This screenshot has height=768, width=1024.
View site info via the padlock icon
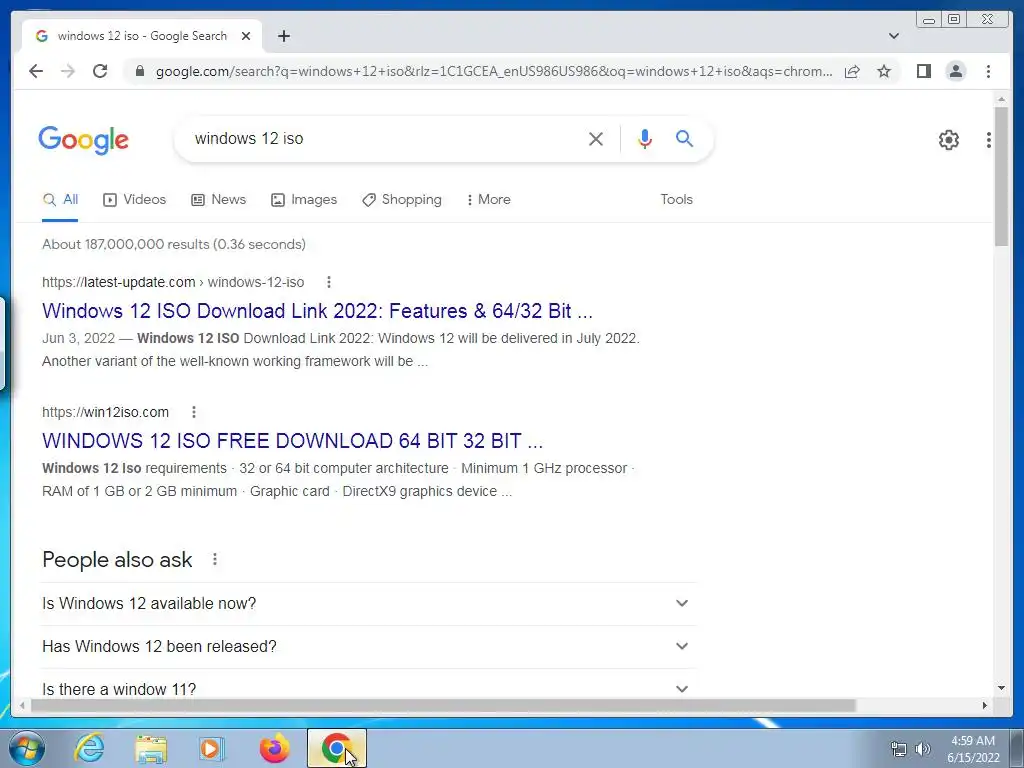click(140, 71)
